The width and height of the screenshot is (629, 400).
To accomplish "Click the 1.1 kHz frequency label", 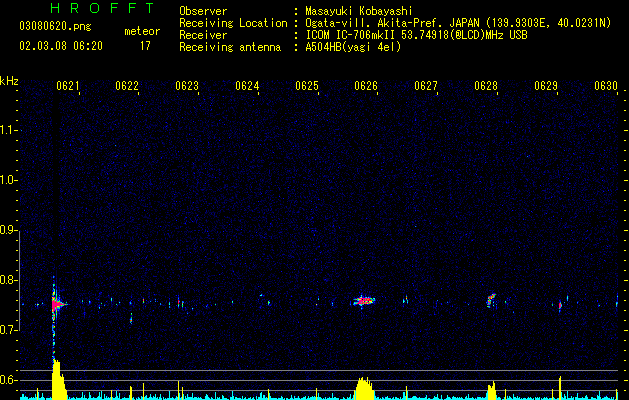I will 8,130.
